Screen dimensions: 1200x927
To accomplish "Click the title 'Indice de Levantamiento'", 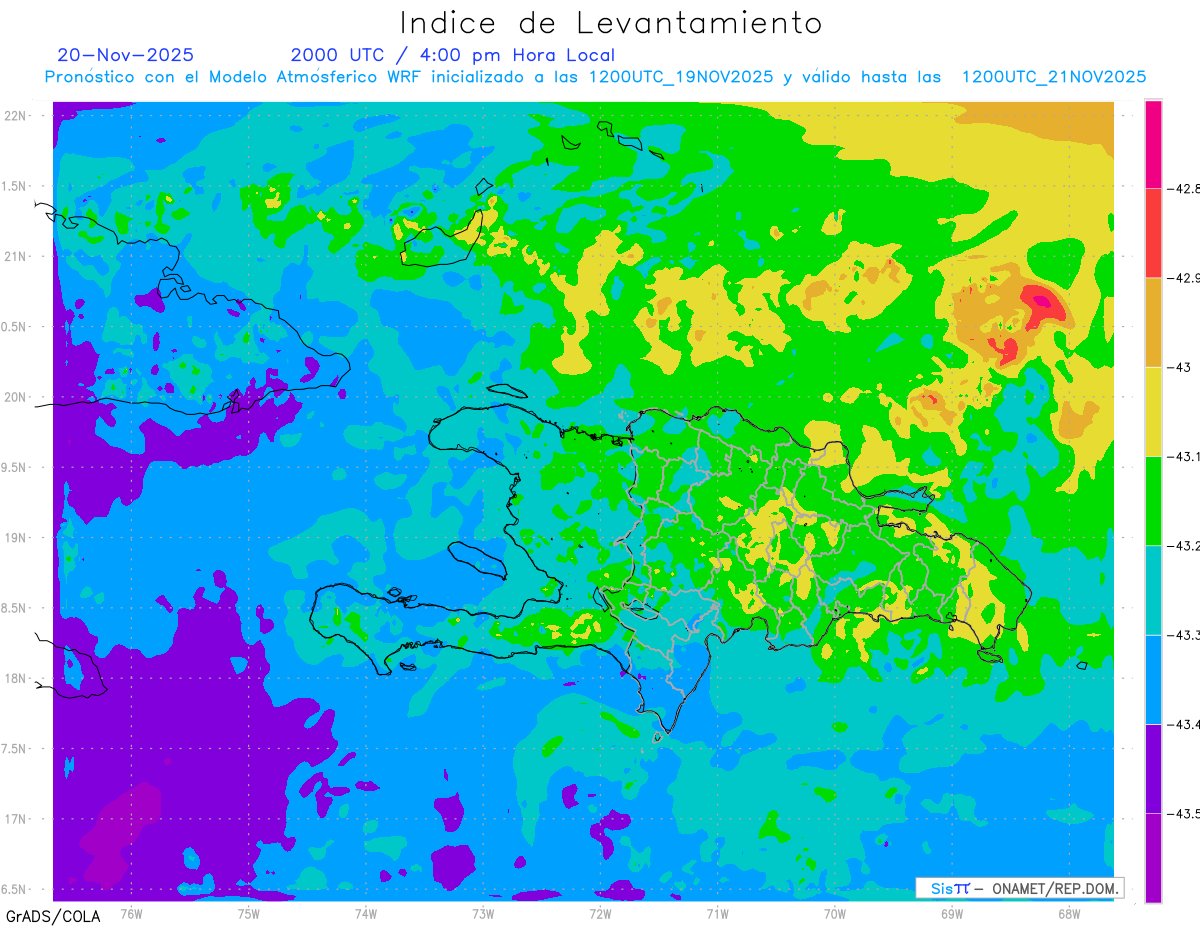I will pos(611,23).
